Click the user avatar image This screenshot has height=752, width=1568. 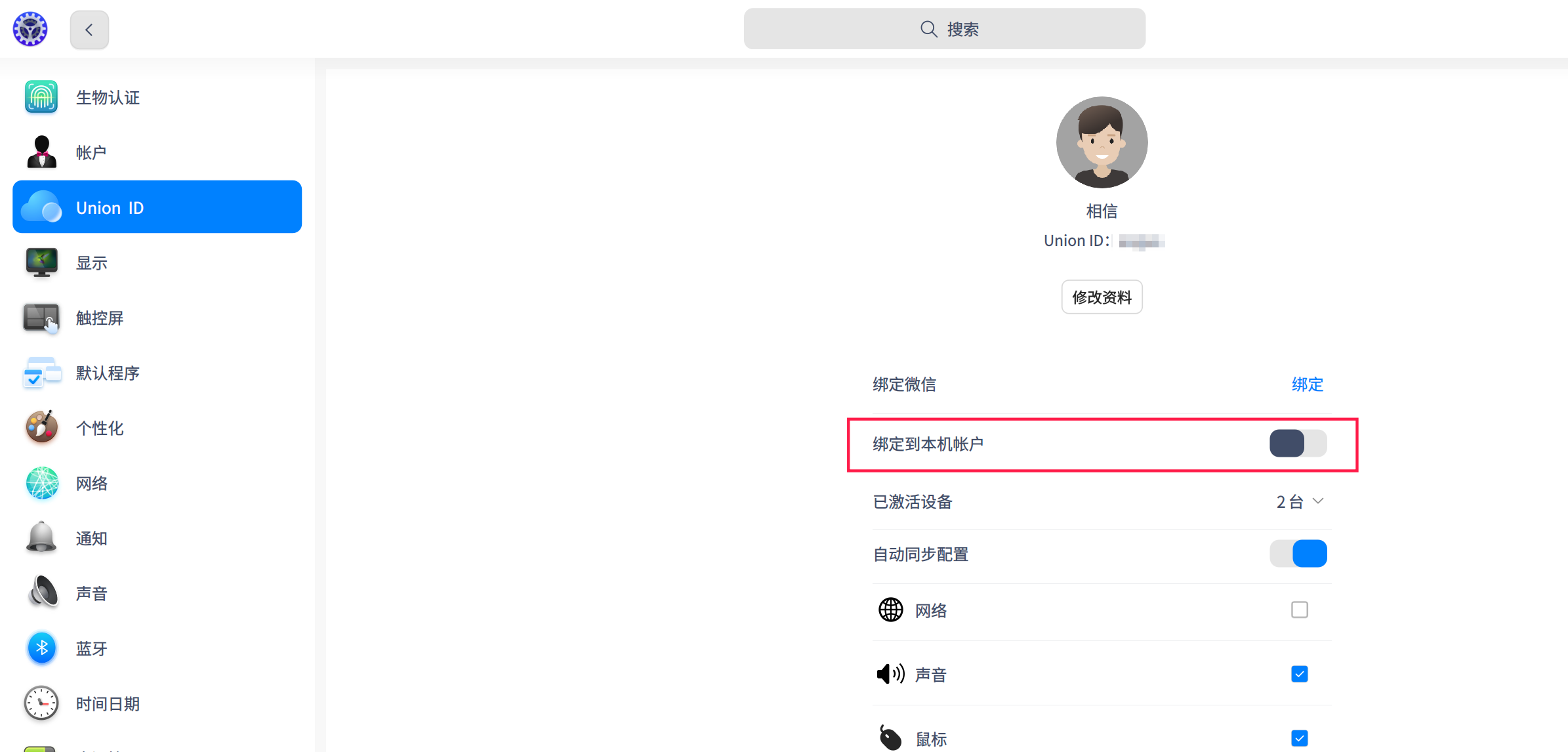1101,142
